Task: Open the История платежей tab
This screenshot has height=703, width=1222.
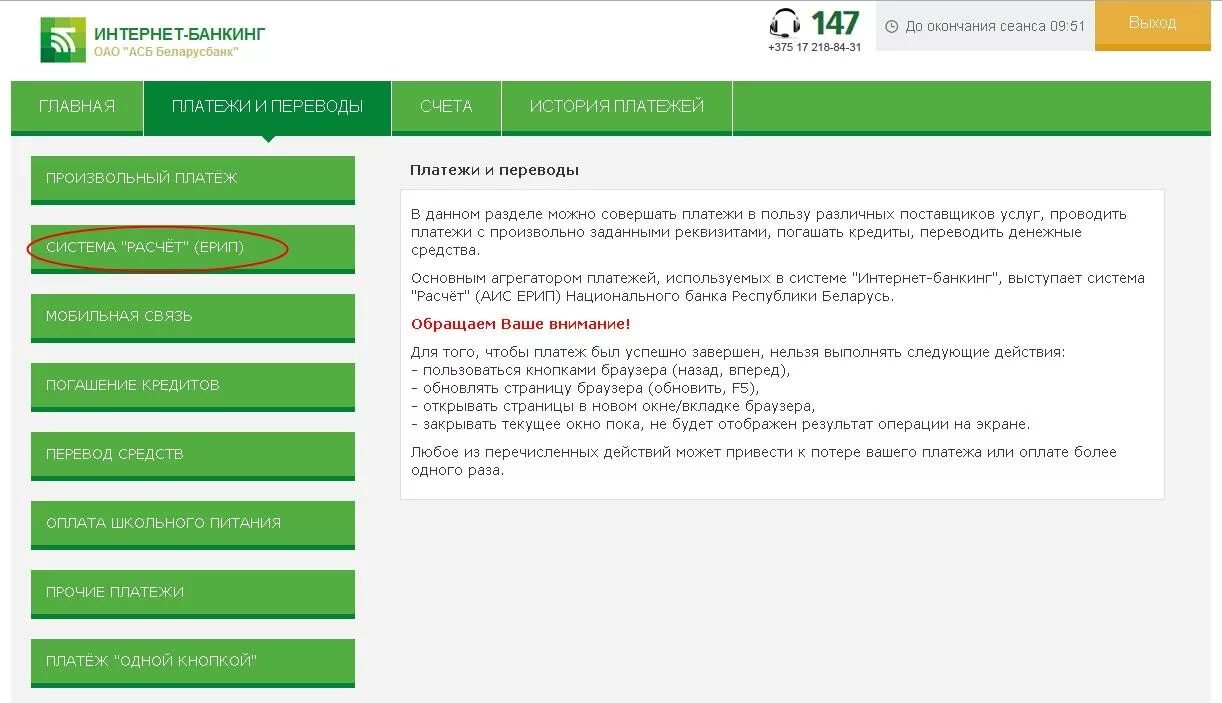Action: 616,105
